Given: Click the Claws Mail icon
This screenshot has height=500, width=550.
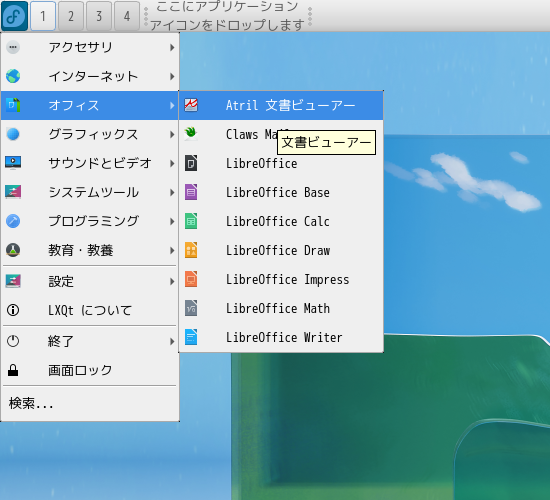Looking at the screenshot, I should pyautogui.click(x=191, y=134).
